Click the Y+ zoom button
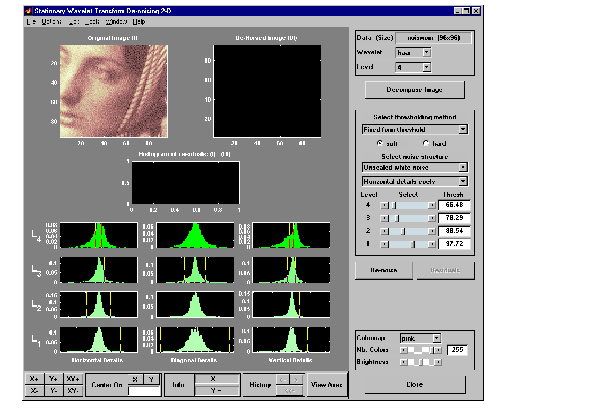This screenshot has height=415, width=600. point(54,379)
